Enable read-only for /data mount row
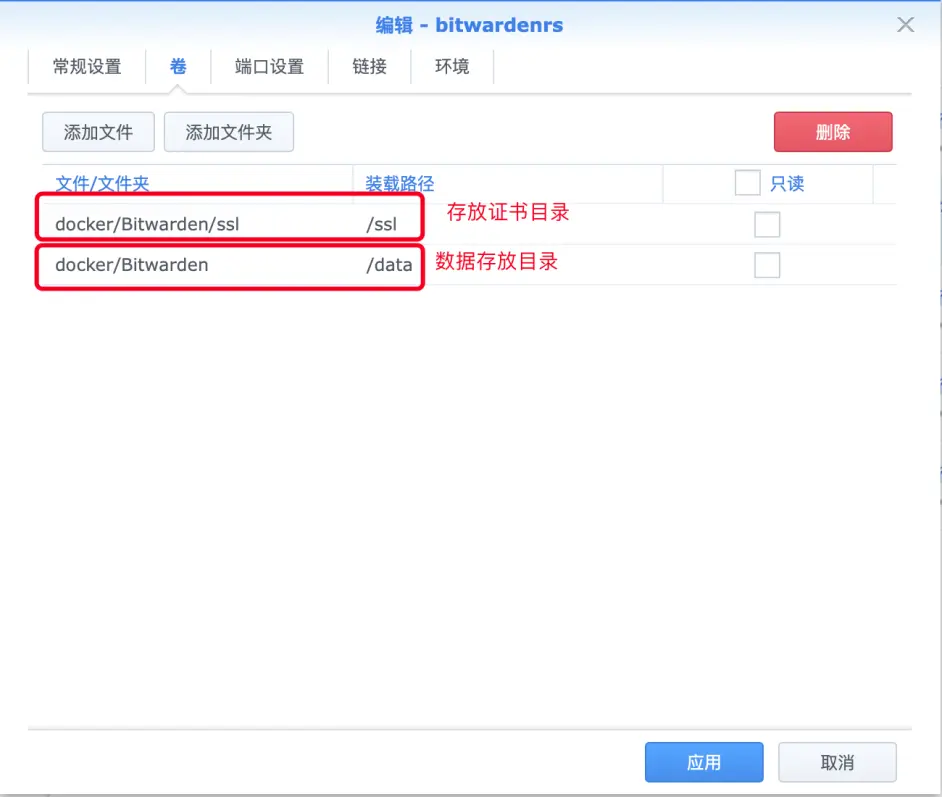This screenshot has width=942, height=797. 767,265
